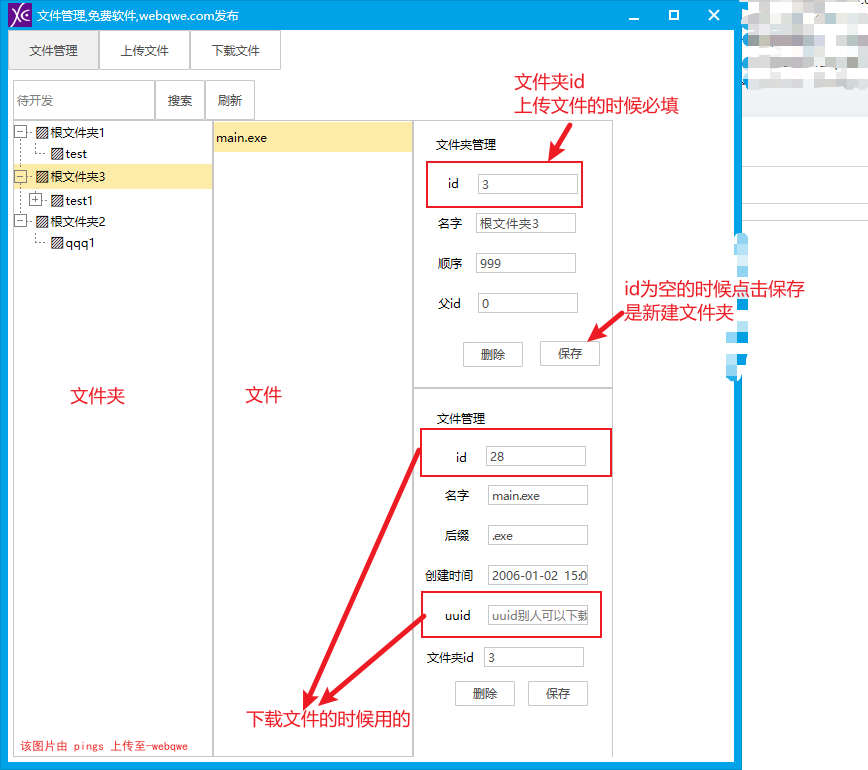Click 删除 in the 文件管理 section

click(485, 693)
